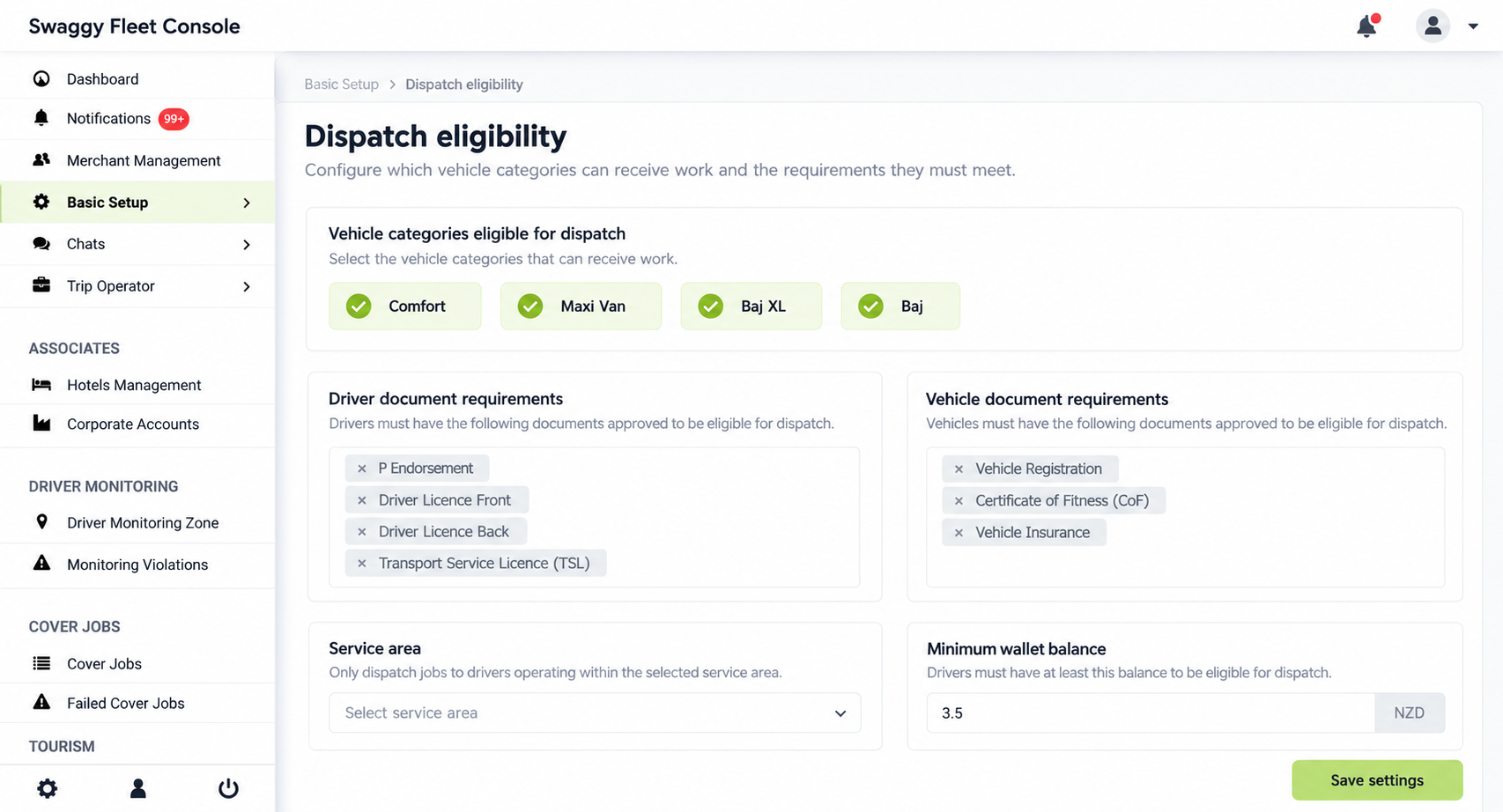Remove the Transport Service Licence (TSL) tag
The width and height of the screenshot is (1503, 812).
pos(362,564)
